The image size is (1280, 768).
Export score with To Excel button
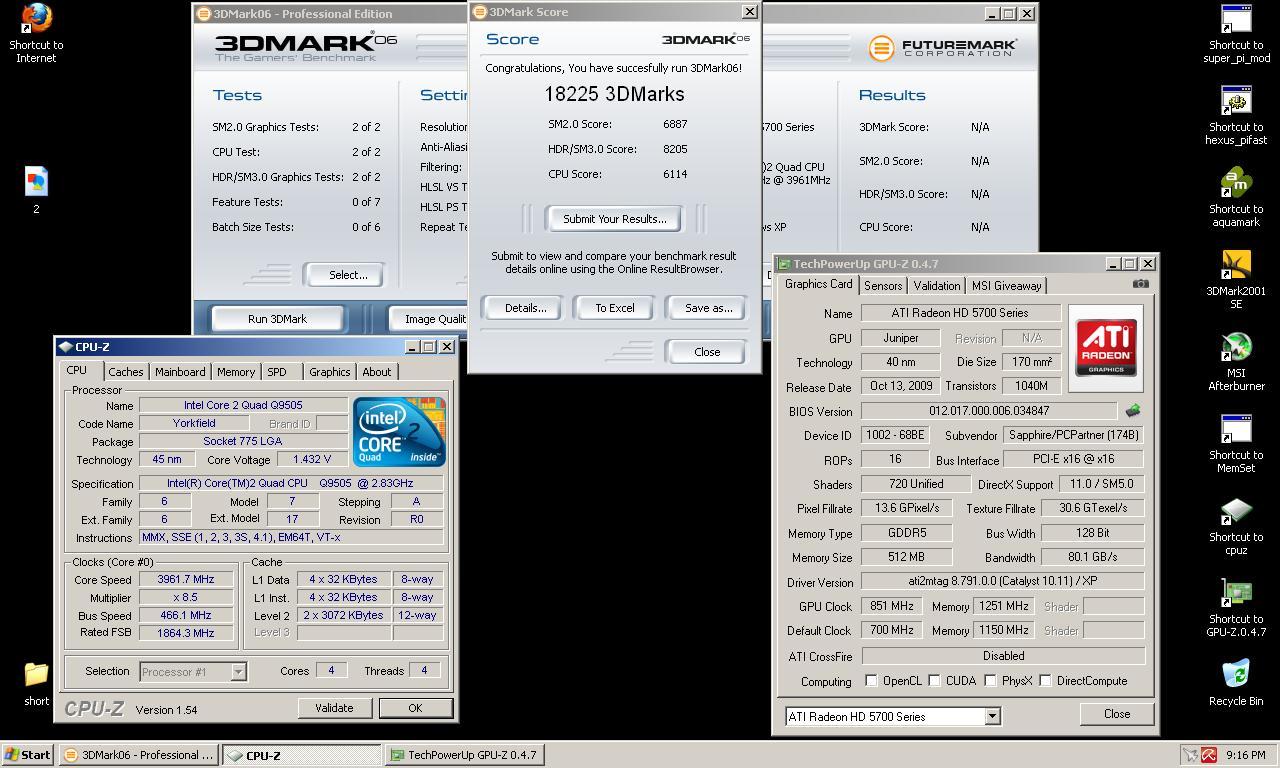[x=615, y=308]
